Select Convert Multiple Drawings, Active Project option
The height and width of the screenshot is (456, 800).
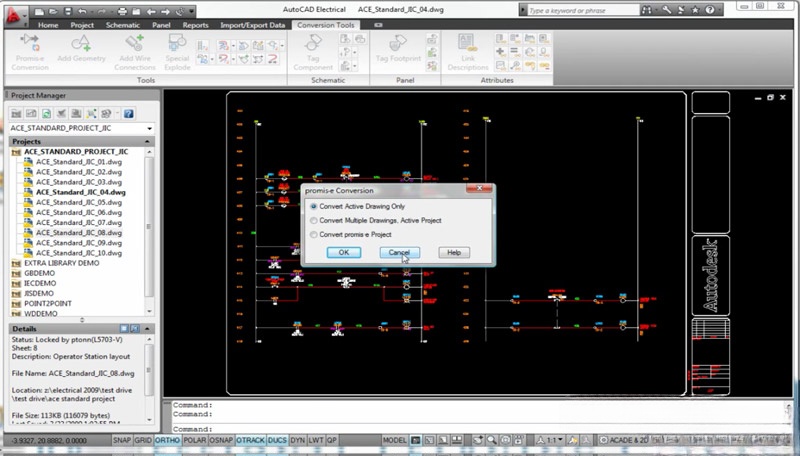point(376,220)
